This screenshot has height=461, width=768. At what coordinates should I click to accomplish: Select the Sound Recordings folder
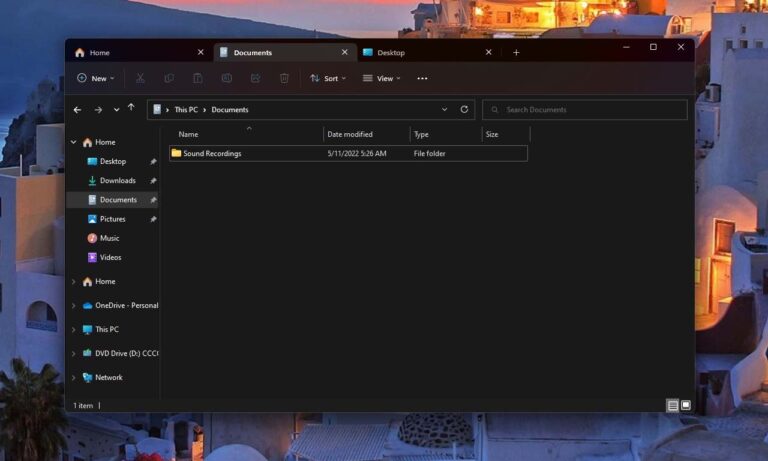tap(348, 153)
